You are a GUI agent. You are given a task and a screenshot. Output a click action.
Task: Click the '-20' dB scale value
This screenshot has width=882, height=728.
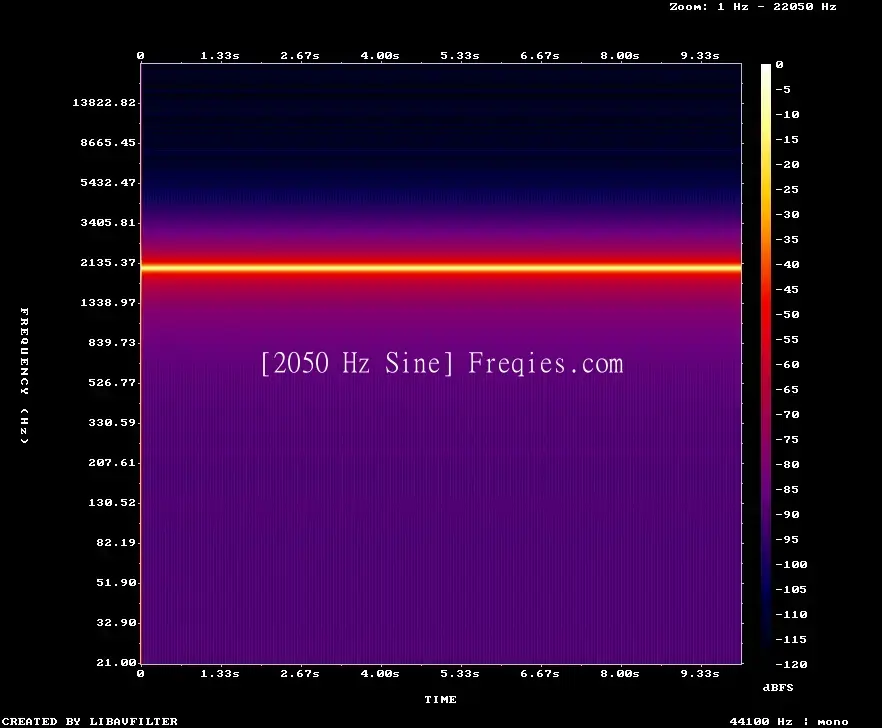click(787, 164)
